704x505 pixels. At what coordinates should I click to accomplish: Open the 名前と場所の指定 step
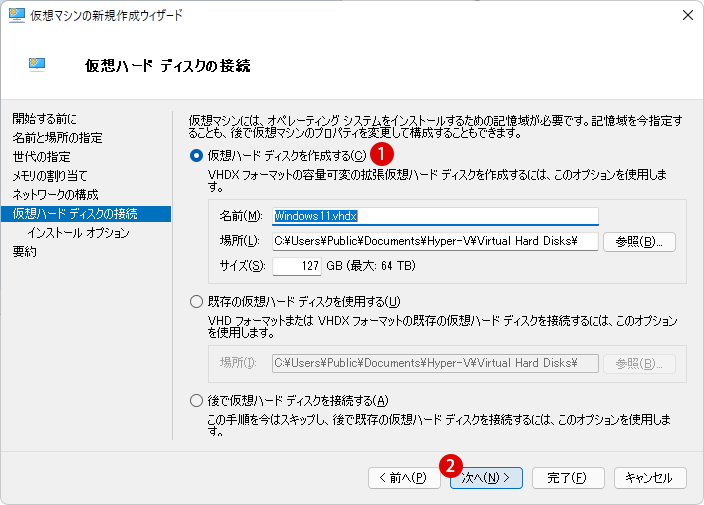(x=57, y=138)
